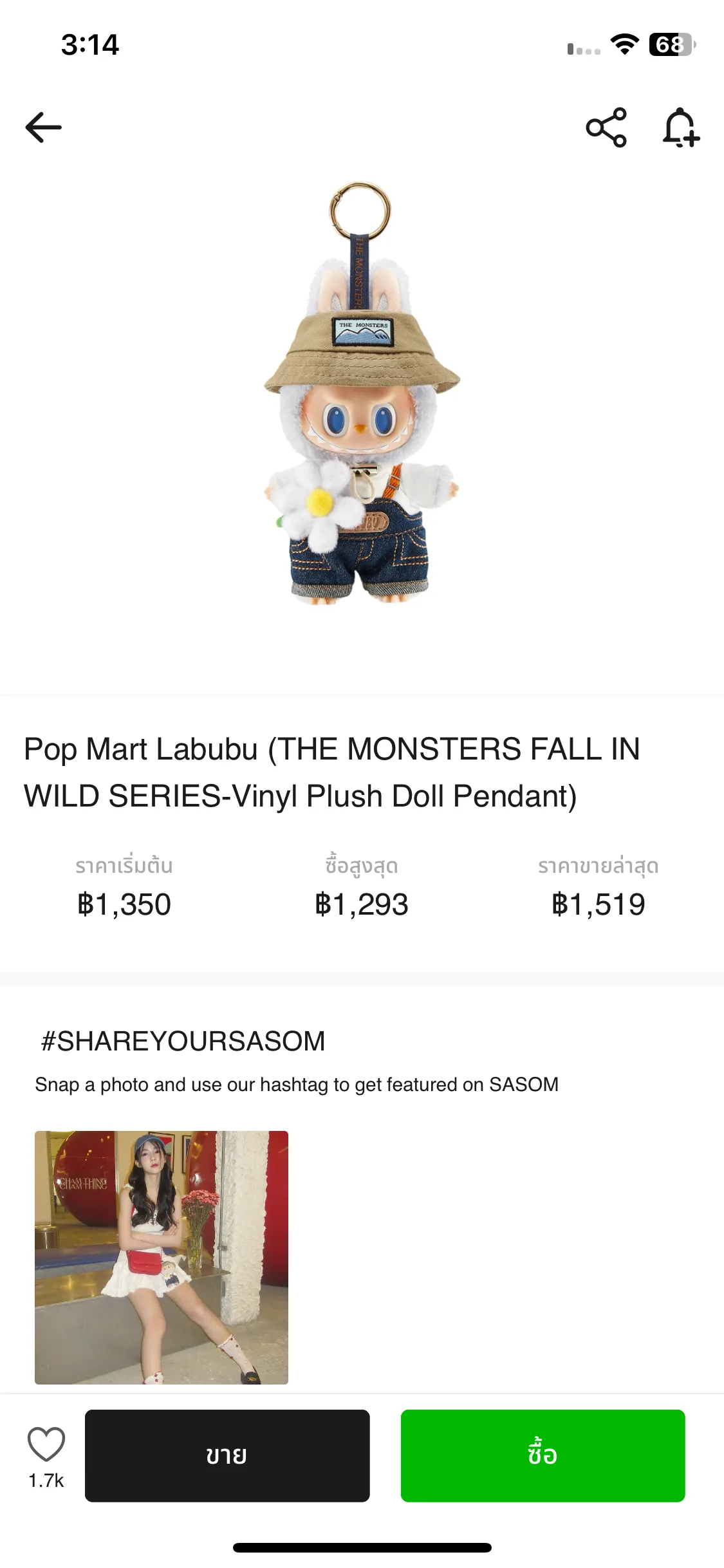This screenshot has height=1568, width=724.
Task: Tap the back arrow icon
Action: 43,127
